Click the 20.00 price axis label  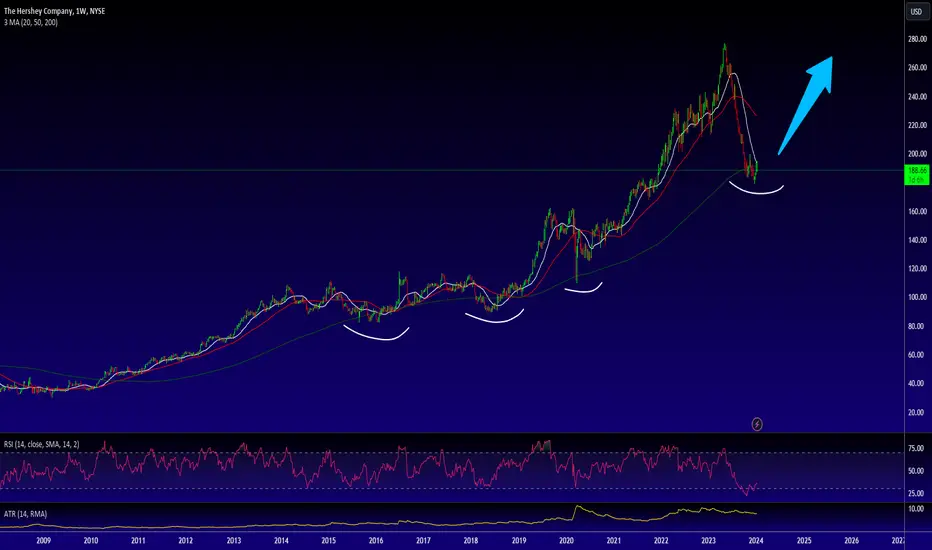pos(918,413)
